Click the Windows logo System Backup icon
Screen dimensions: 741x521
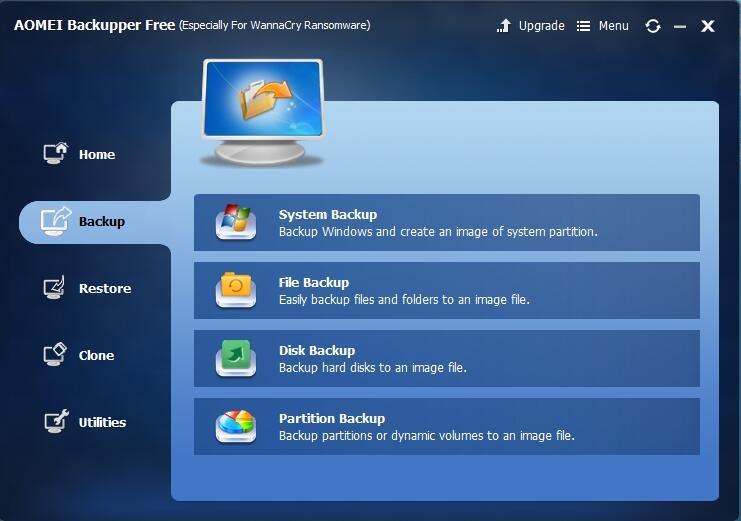236,222
